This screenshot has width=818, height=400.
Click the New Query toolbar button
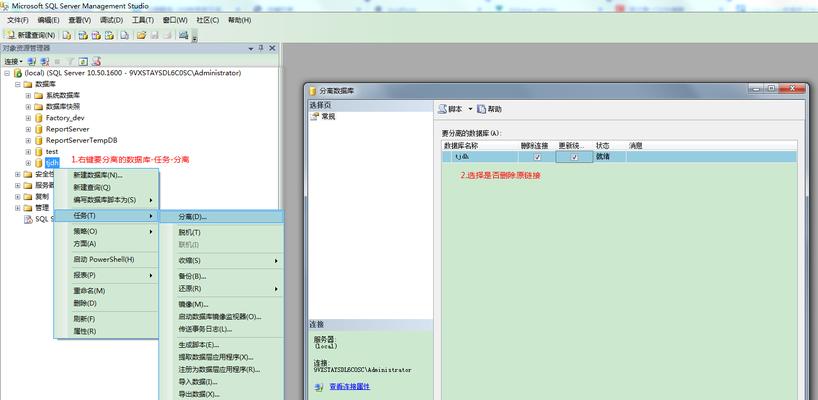tap(31, 35)
